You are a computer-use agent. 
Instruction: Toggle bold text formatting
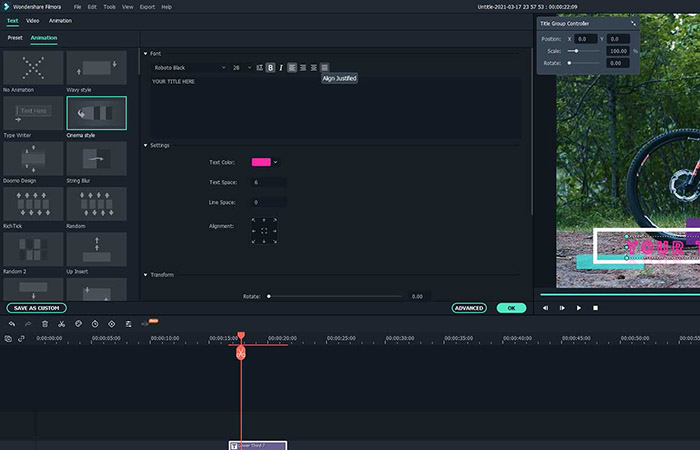(x=271, y=67)
